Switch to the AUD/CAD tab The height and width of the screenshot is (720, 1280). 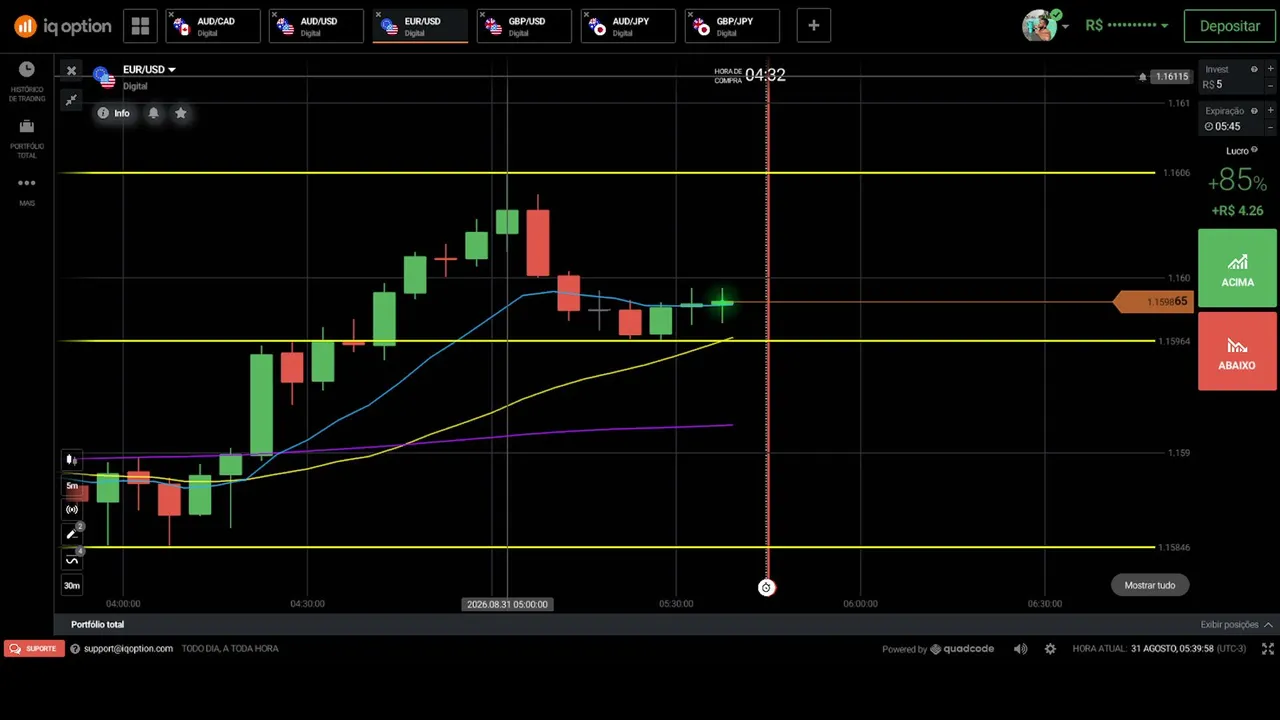point(213,26)
